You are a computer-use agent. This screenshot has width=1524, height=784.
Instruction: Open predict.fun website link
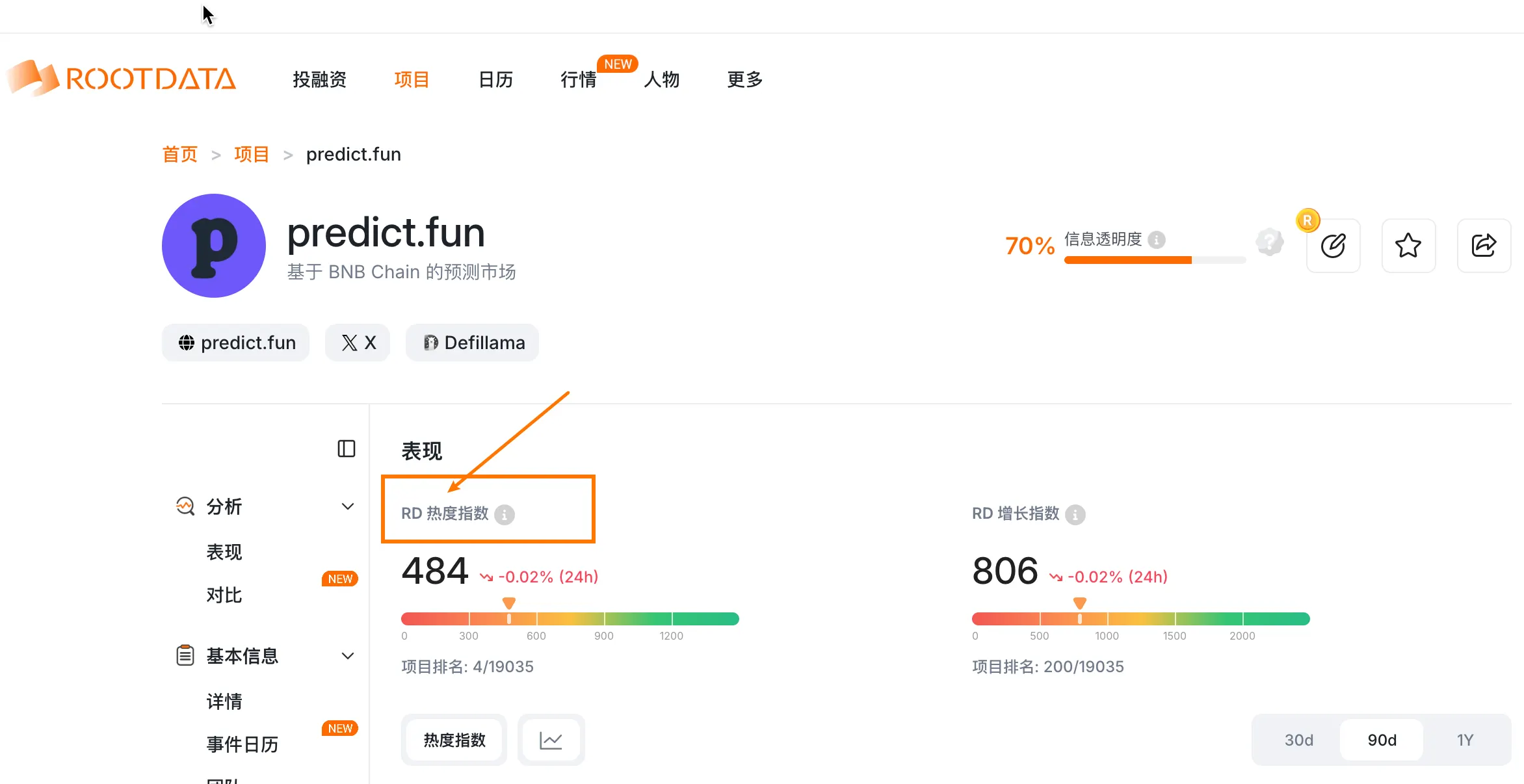click(x=236, y=343)
